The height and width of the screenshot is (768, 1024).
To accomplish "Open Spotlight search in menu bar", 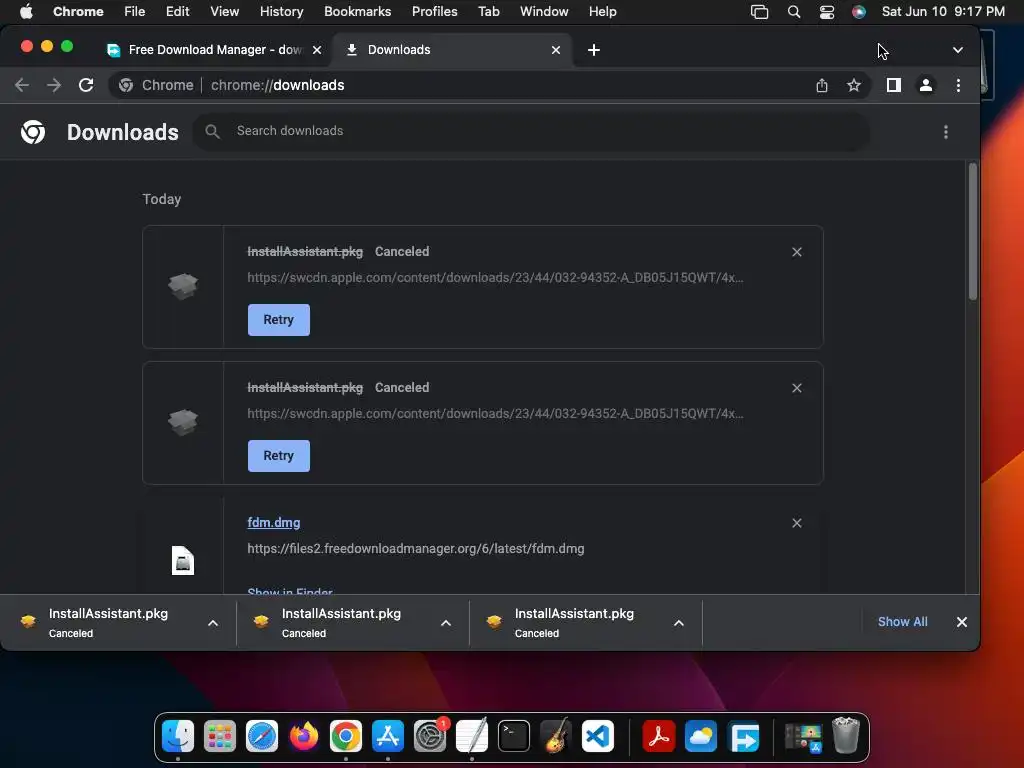I will pyautogui.click(x=793, y=12).
